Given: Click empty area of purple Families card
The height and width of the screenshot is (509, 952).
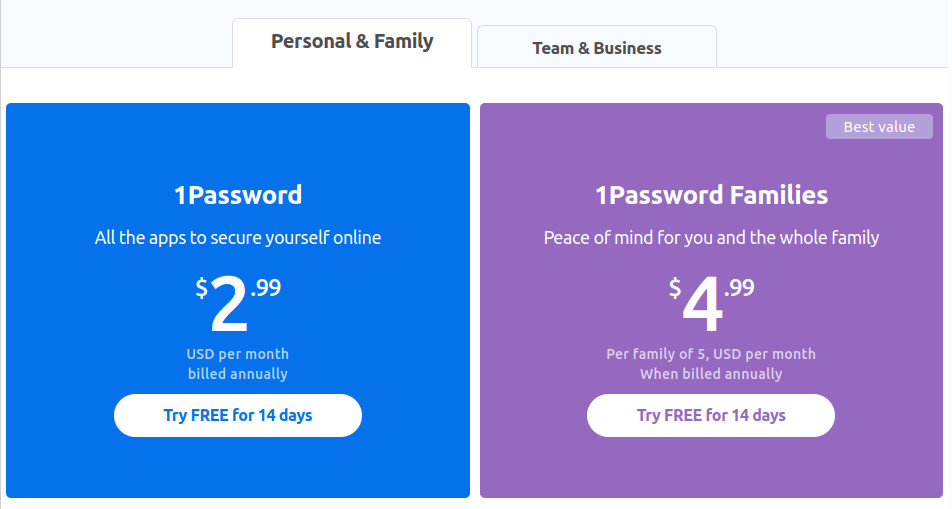Looking at the screenshot, I should coord(711,468).
